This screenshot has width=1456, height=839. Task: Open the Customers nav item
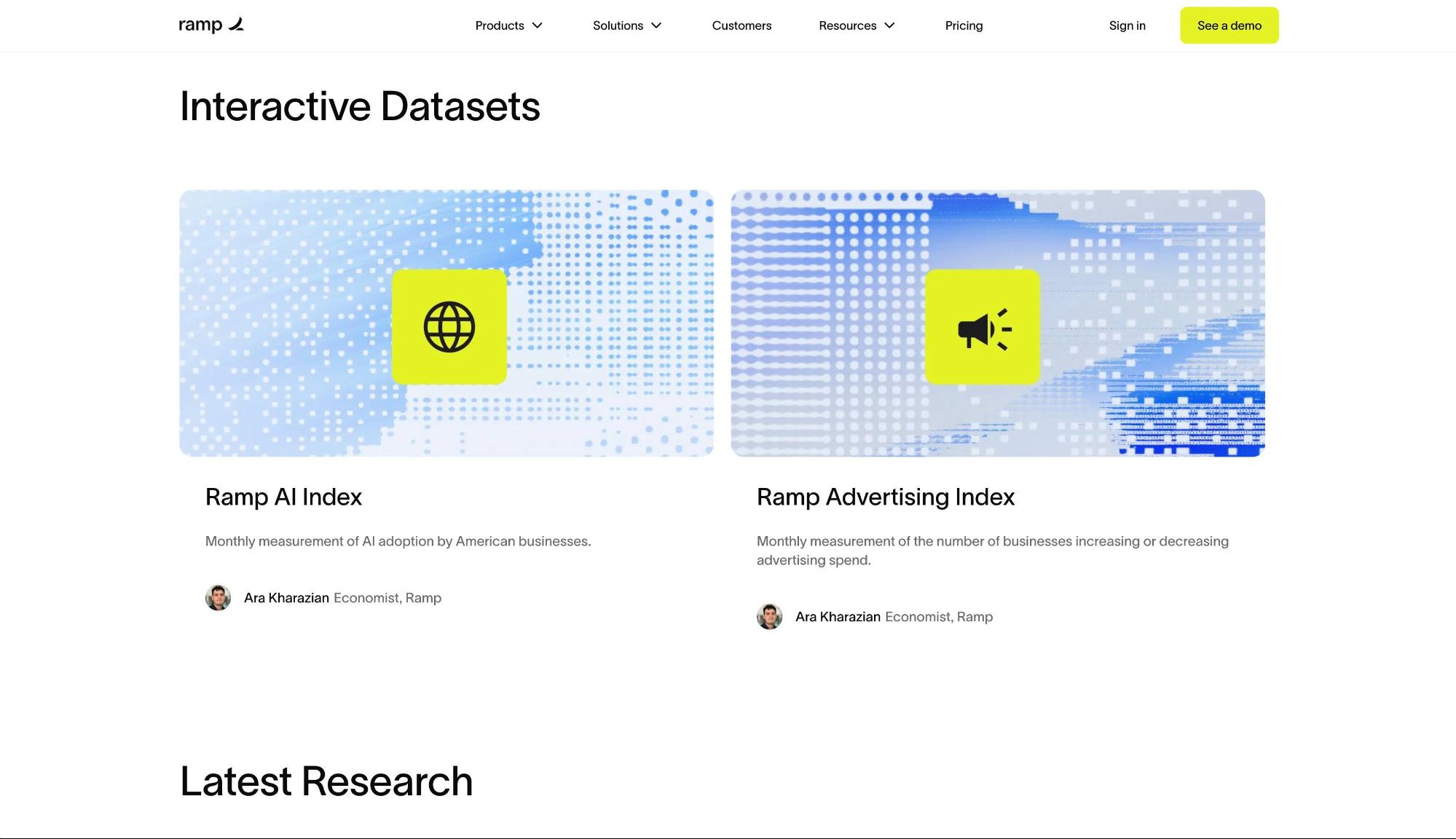point(741,25)
